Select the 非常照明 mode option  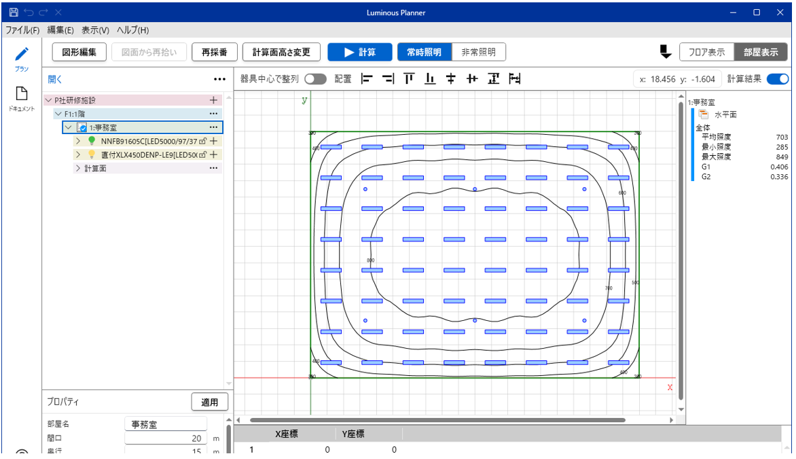pyautogui.click(x=478, y=52)
